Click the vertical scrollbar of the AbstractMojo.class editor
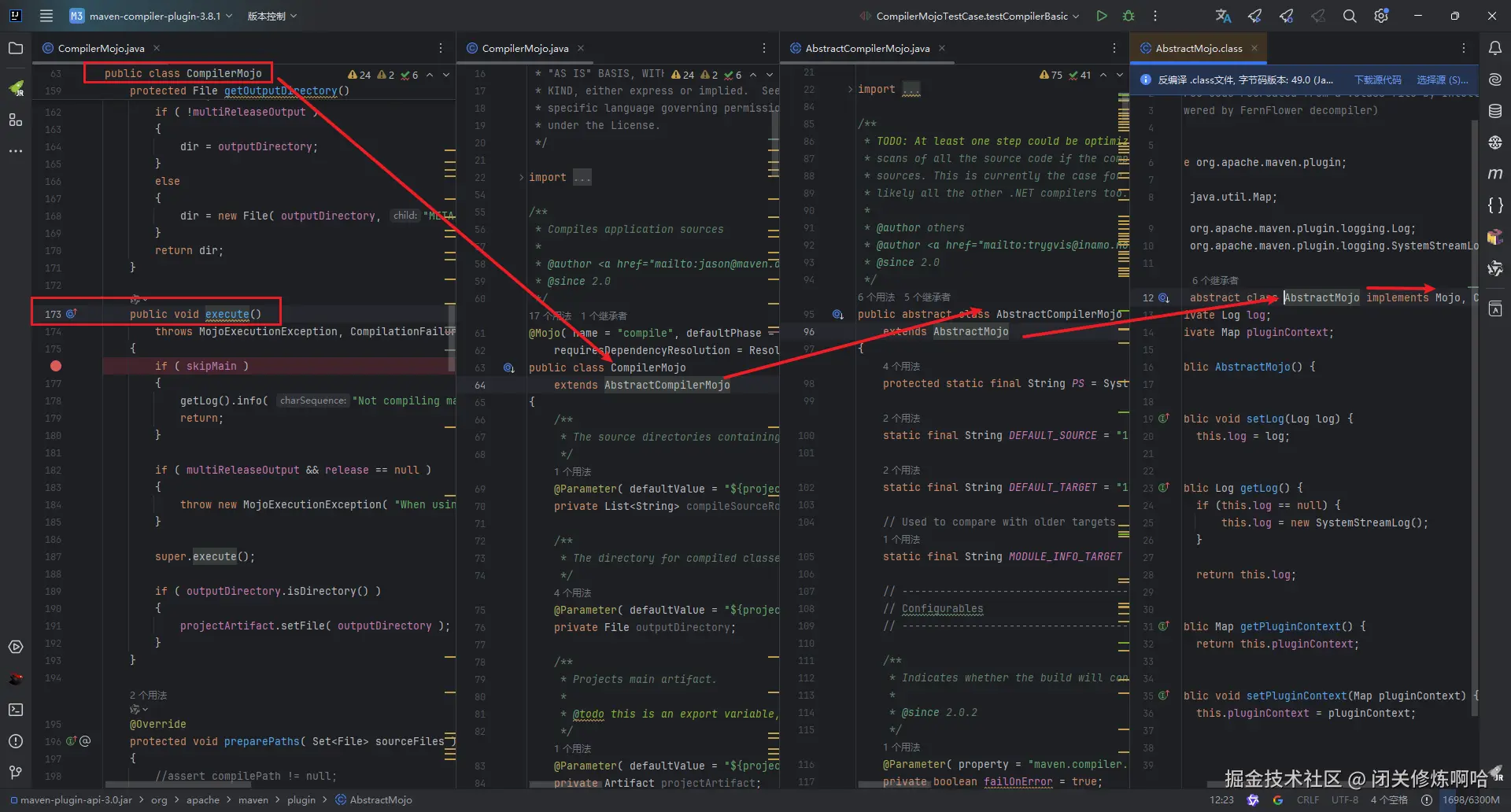The width and height of the screenshot is (1511, 812). [1474, 417]
